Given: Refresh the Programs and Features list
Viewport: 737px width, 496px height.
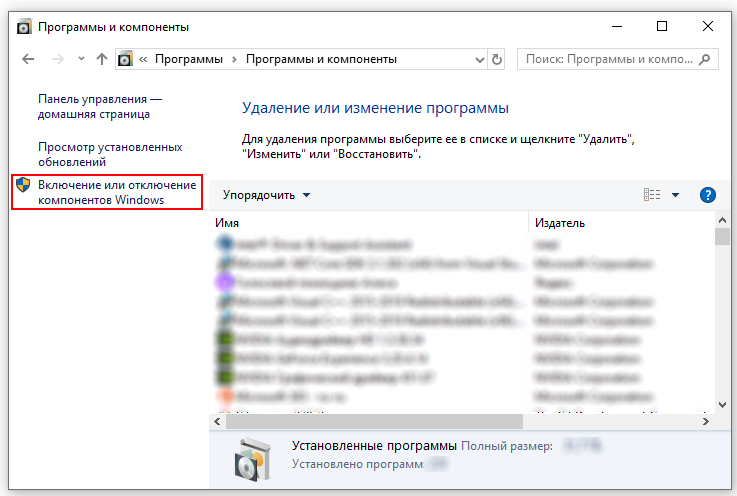Looking at the screenshot, I should 498,60.
